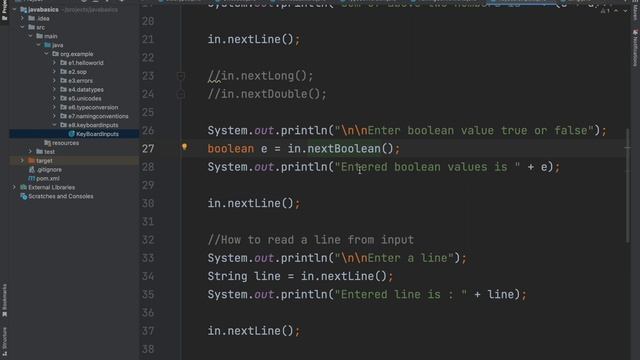Select the resources folder

coord(65,143)
